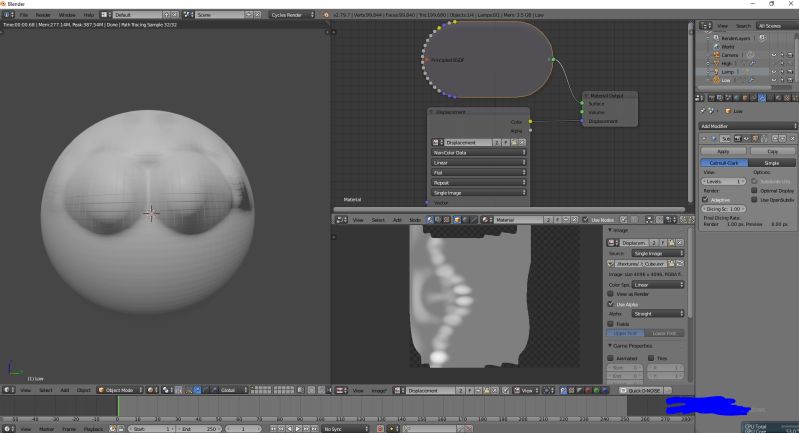
Task: Open Repeat extension dropdown on image node
Action: [478, 182]
